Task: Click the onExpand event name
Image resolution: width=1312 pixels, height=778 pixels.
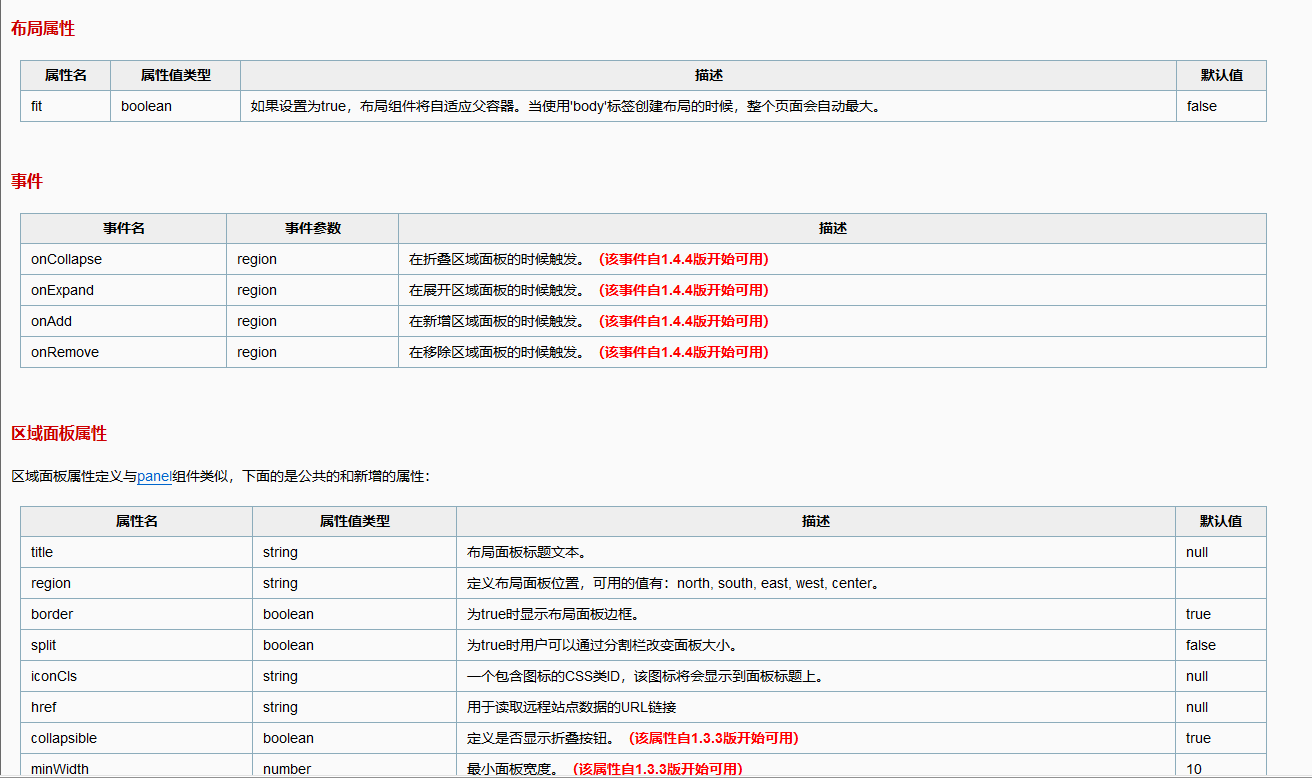Action: [62, 290]
